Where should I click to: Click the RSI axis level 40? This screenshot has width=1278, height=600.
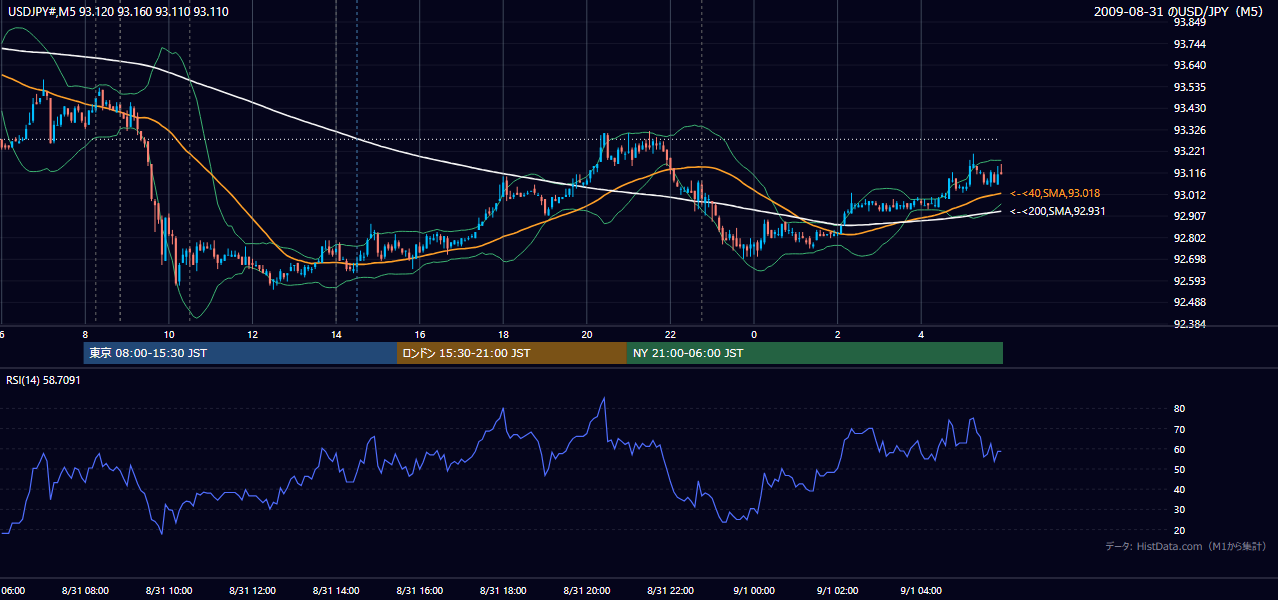click(1179, 489)
